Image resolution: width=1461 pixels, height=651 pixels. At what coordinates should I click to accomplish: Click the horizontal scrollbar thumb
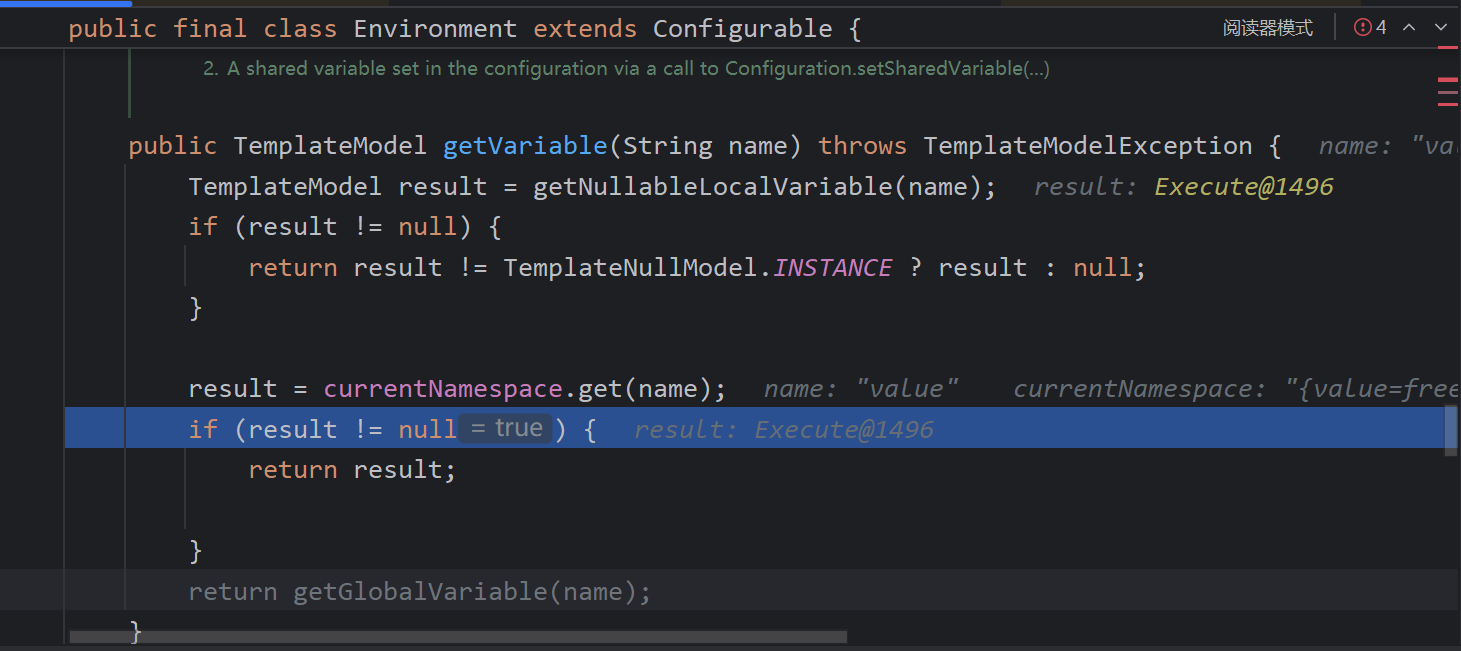(458, 637)
